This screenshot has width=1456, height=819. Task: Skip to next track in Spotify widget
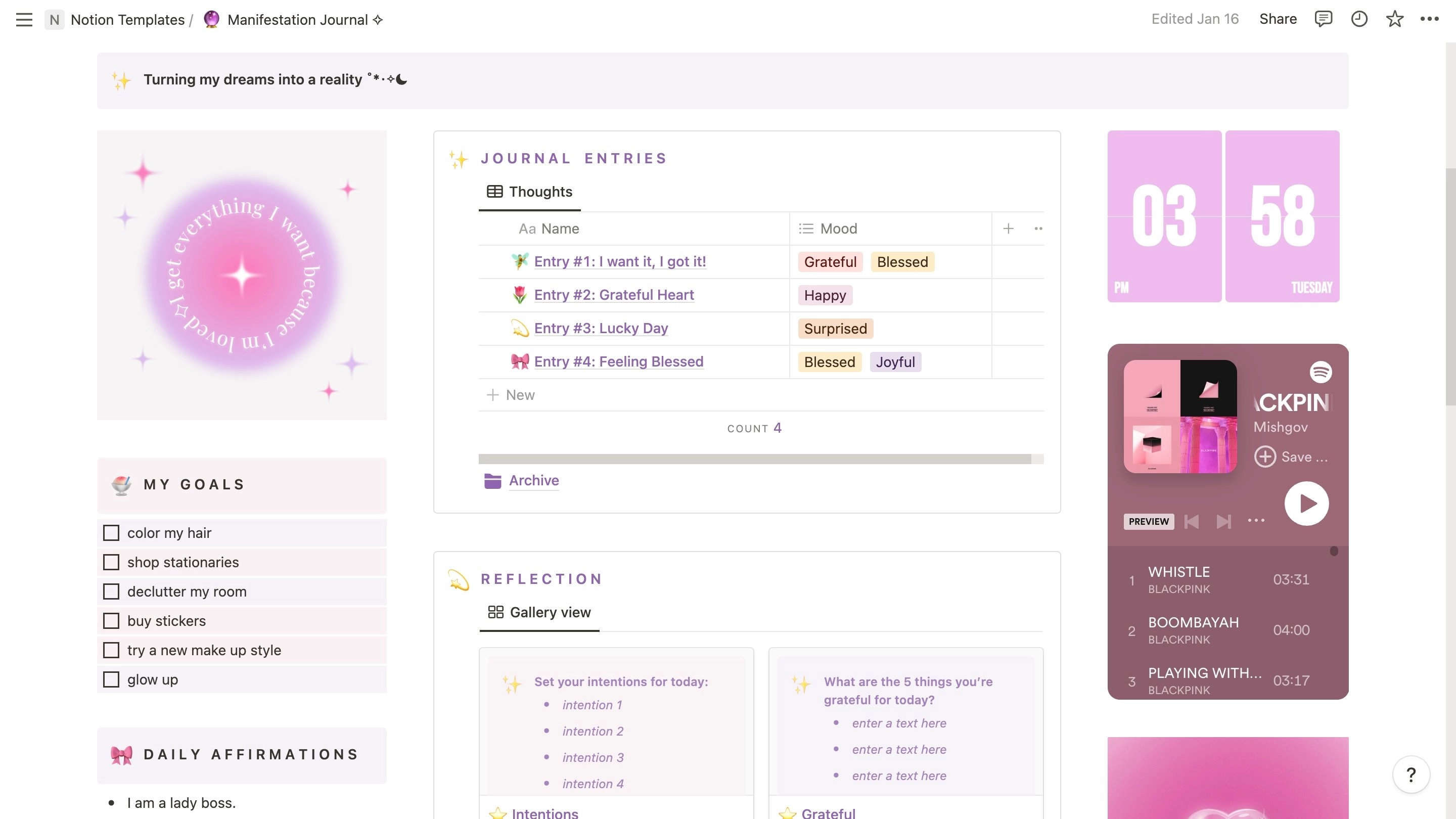(1223, 521)
